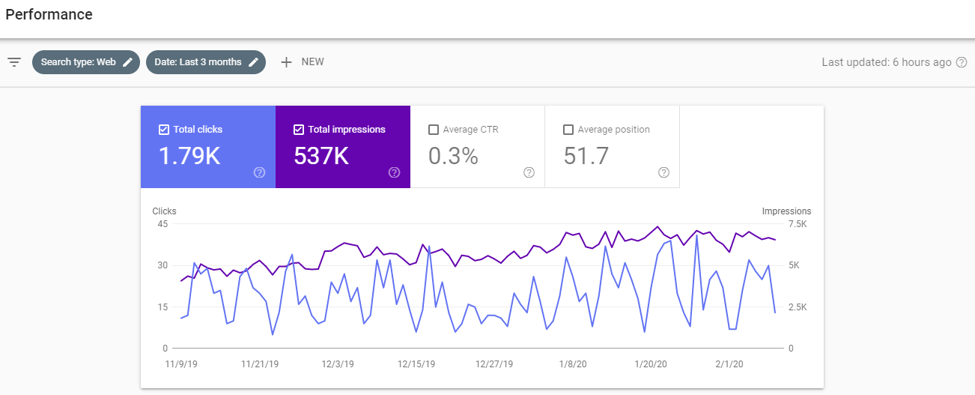Click pencil icon on Date chip
Screen dimensions: 975x395
click(254, 62)
